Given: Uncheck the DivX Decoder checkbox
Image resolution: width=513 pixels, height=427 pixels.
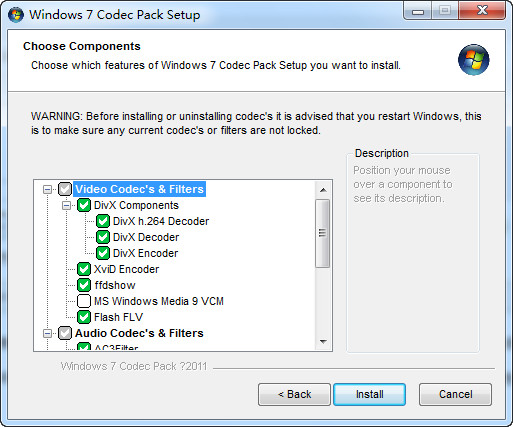Looking at the screenshot, I should [x=103, y=237].
